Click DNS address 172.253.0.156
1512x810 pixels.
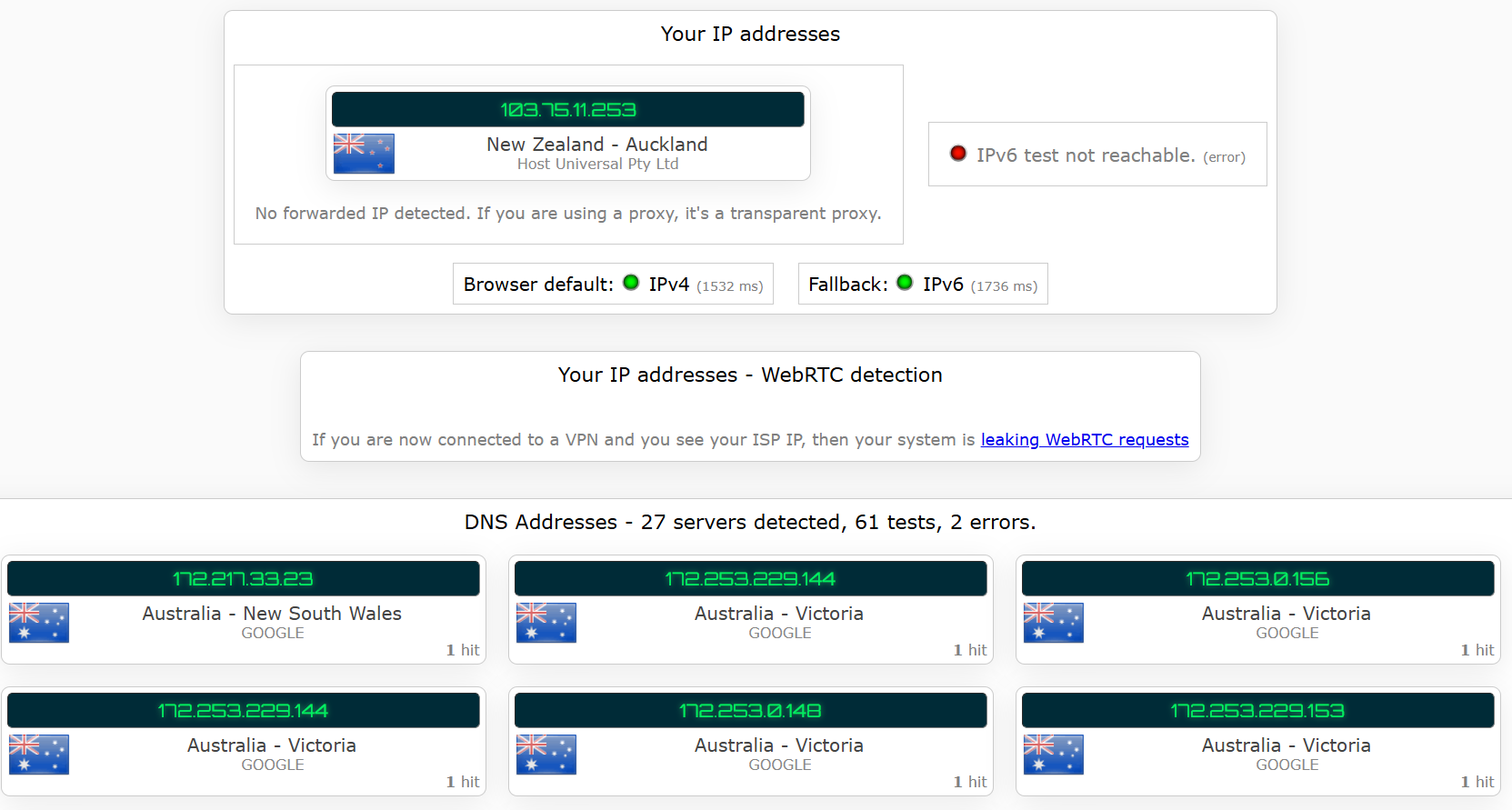click(1257, 579)
